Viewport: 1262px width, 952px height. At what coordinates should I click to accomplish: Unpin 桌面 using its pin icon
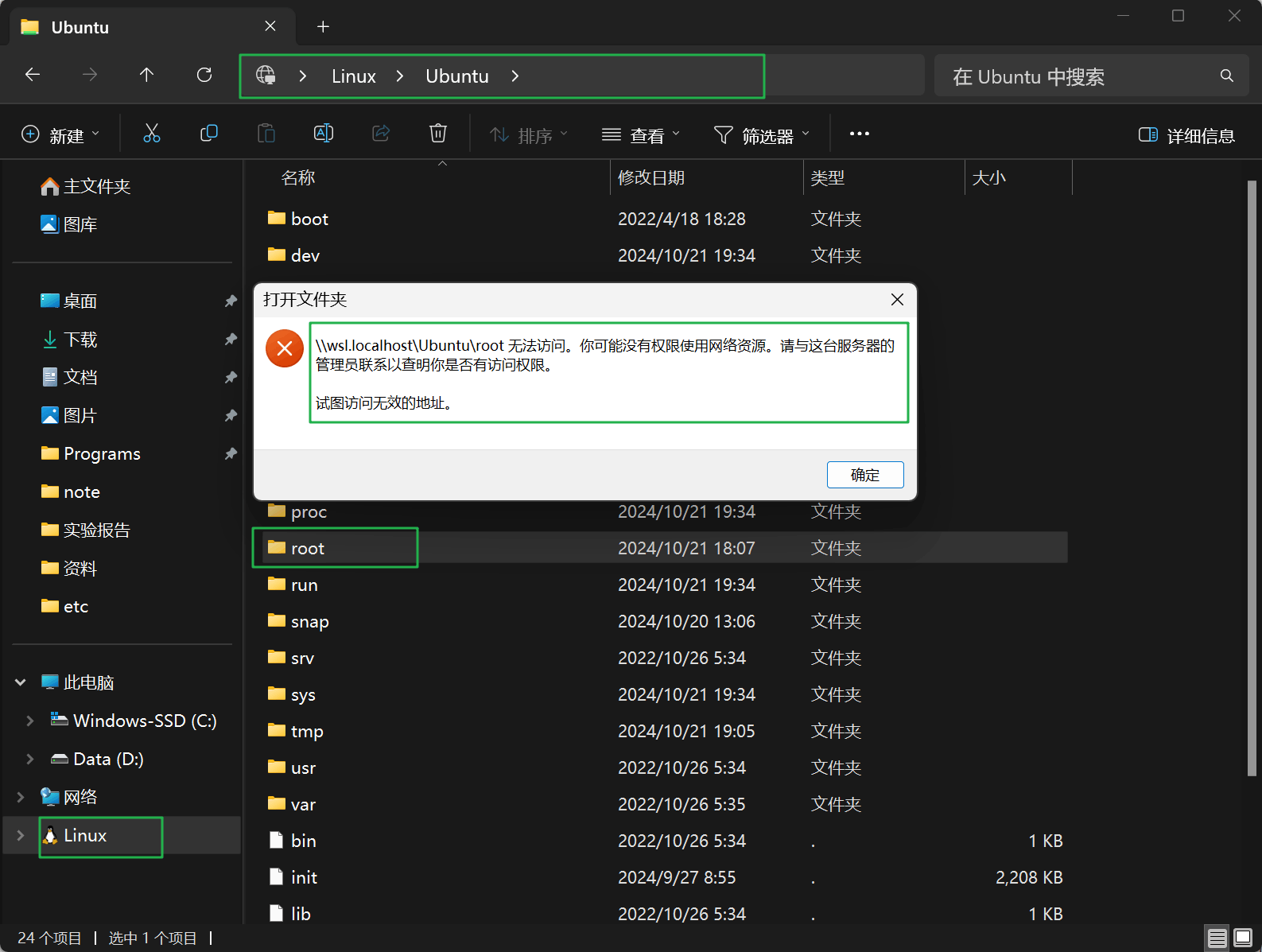point(231,301)
